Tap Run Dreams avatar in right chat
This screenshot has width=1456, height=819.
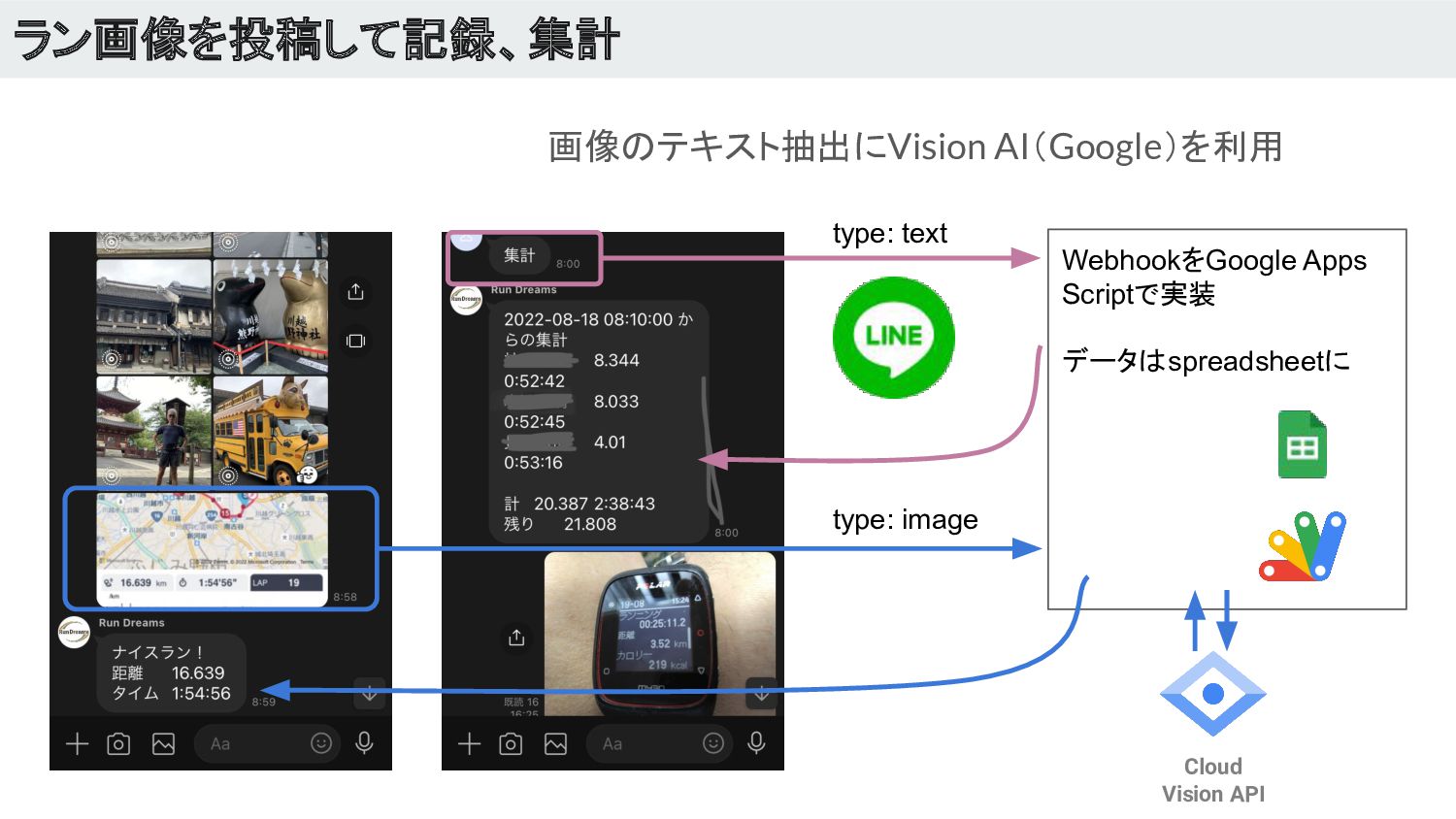coord(466,300)
